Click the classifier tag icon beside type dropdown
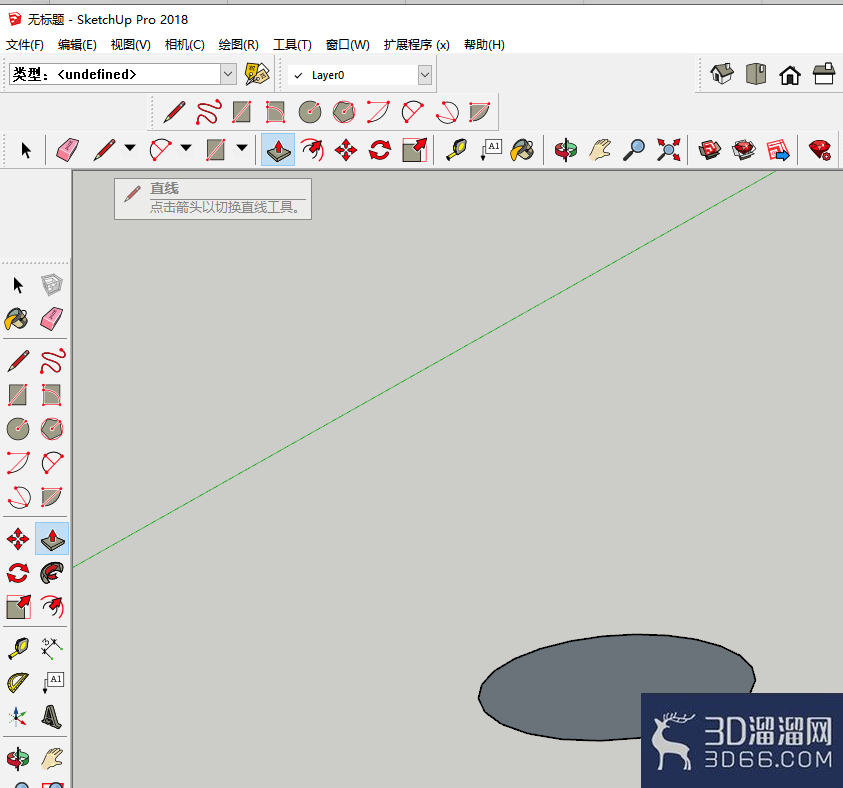843x788 pixels. pos(257,74)
